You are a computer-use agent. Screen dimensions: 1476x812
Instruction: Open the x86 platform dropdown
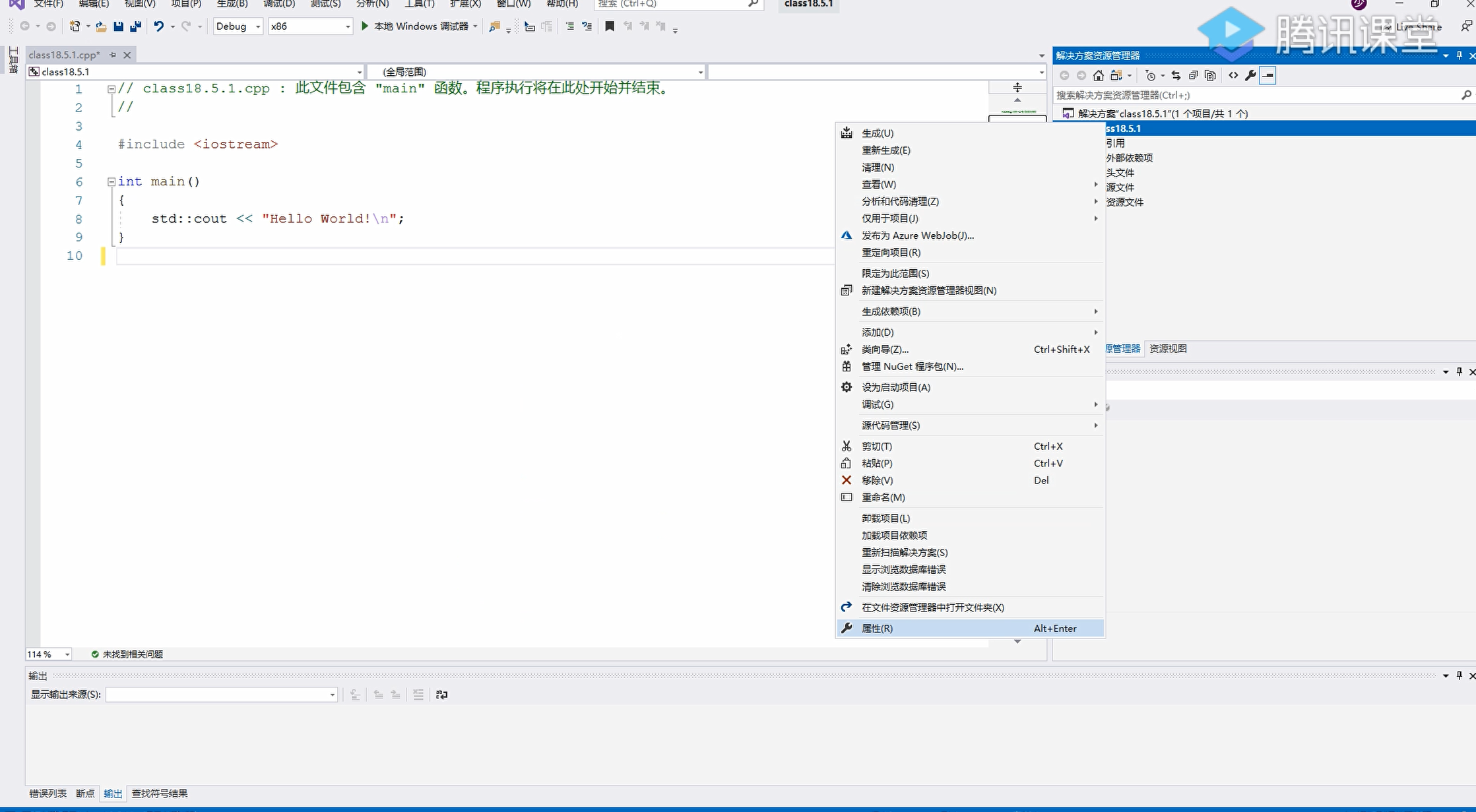(310, 26)
